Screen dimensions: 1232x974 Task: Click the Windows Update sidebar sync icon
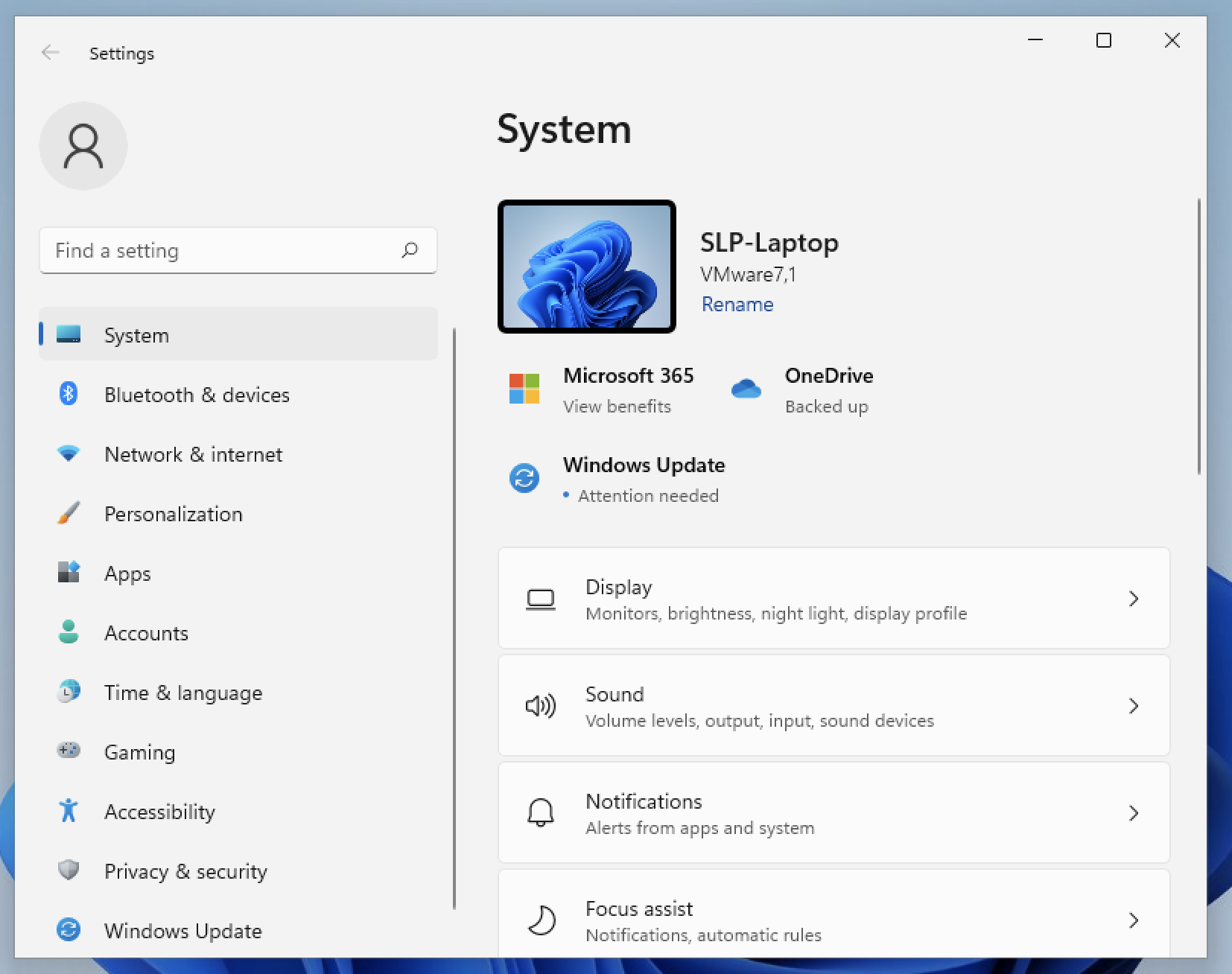69,929
